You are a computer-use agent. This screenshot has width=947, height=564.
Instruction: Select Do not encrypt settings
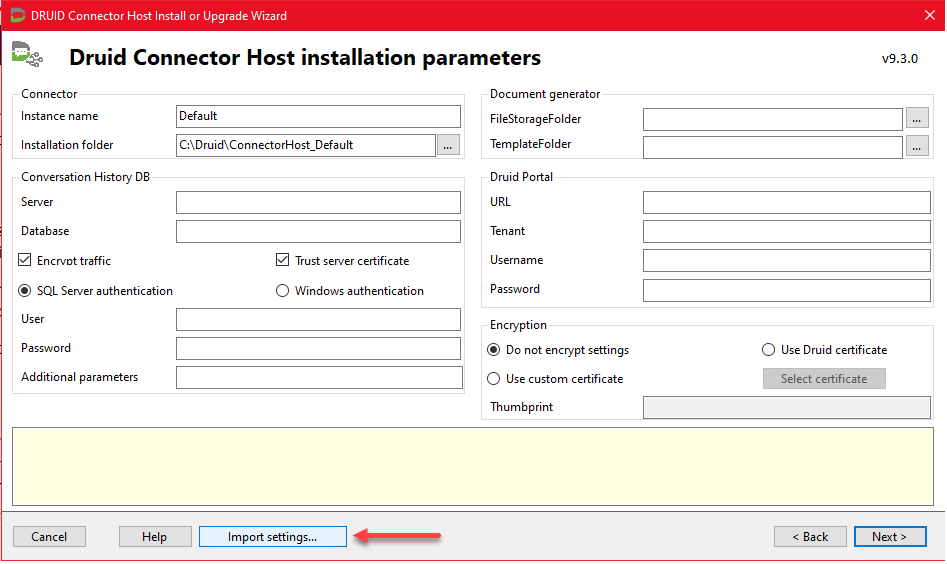[x=494, y=350]
